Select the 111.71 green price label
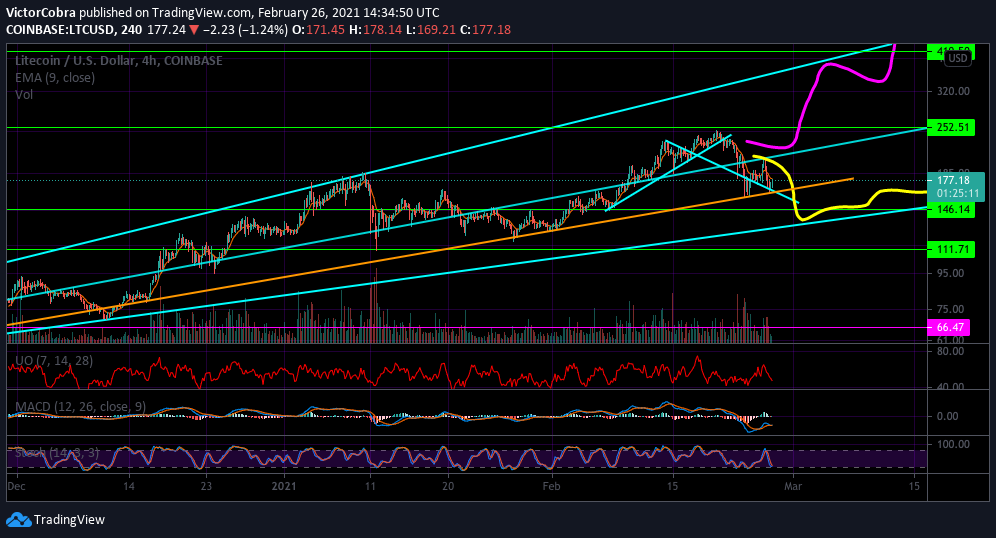Screen dimensions: 996x538 pos(950,249)
